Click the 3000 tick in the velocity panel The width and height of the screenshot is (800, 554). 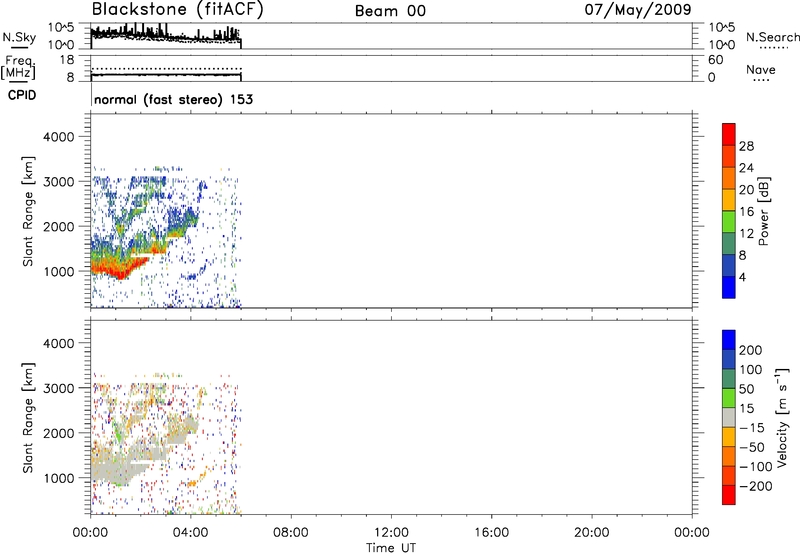(58, 388)
